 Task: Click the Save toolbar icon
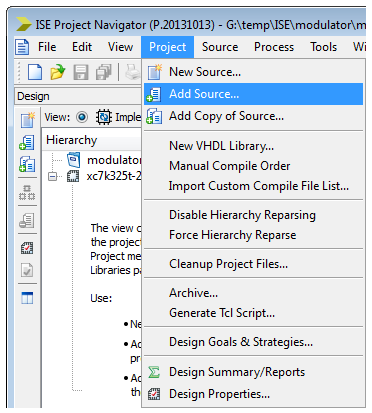click(x=81, y=72)
